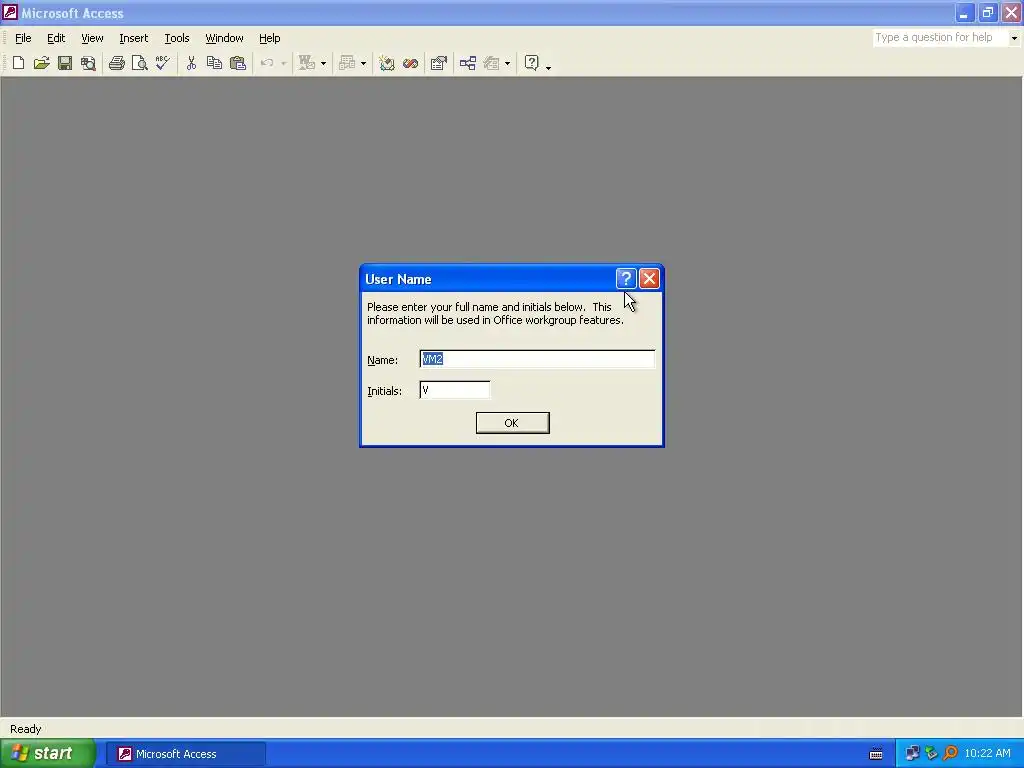Expand the help question box dropdown
This screenshot has width=1024, height=768.
[1014, 38]
